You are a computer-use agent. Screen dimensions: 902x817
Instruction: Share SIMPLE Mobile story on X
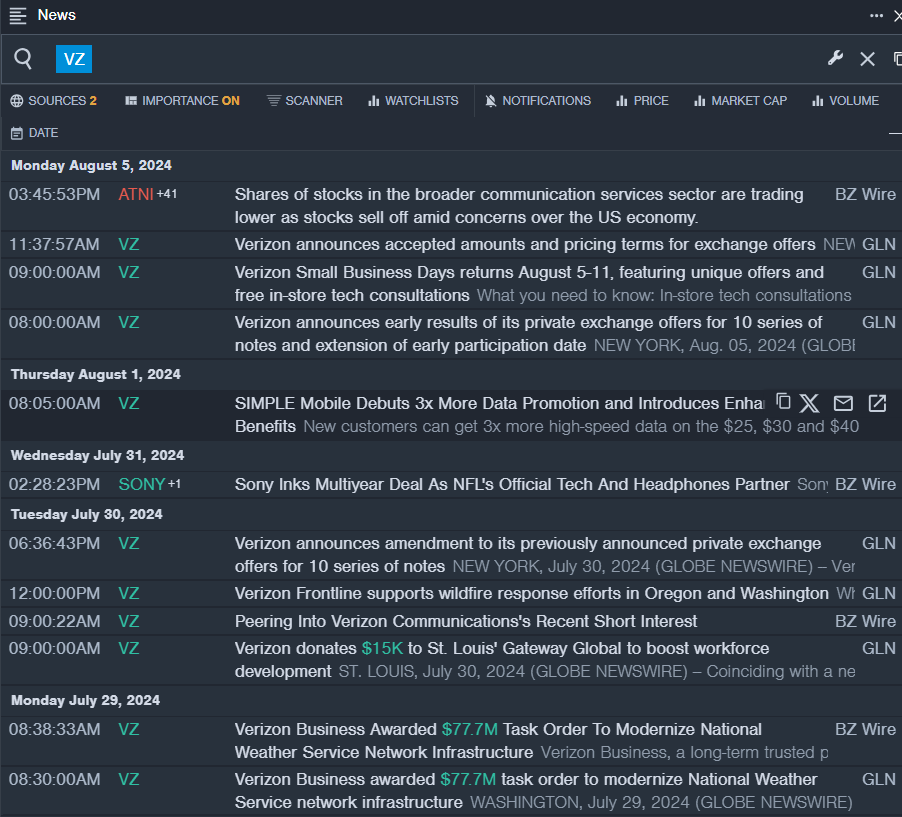click(x=809, y=403)
